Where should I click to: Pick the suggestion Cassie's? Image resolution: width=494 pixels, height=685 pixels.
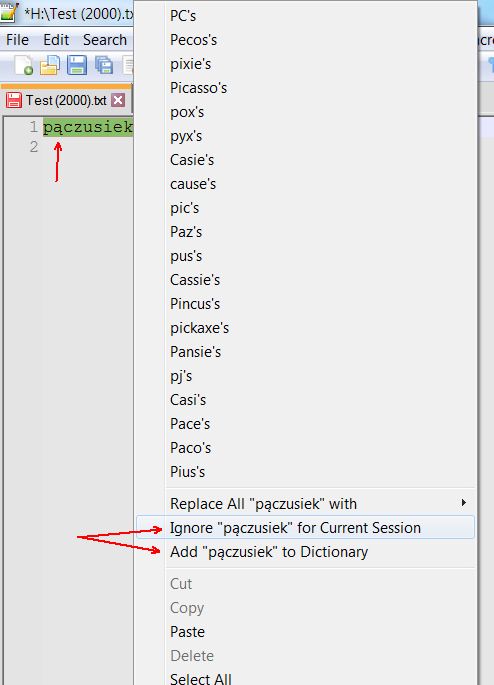coord(305,280)
